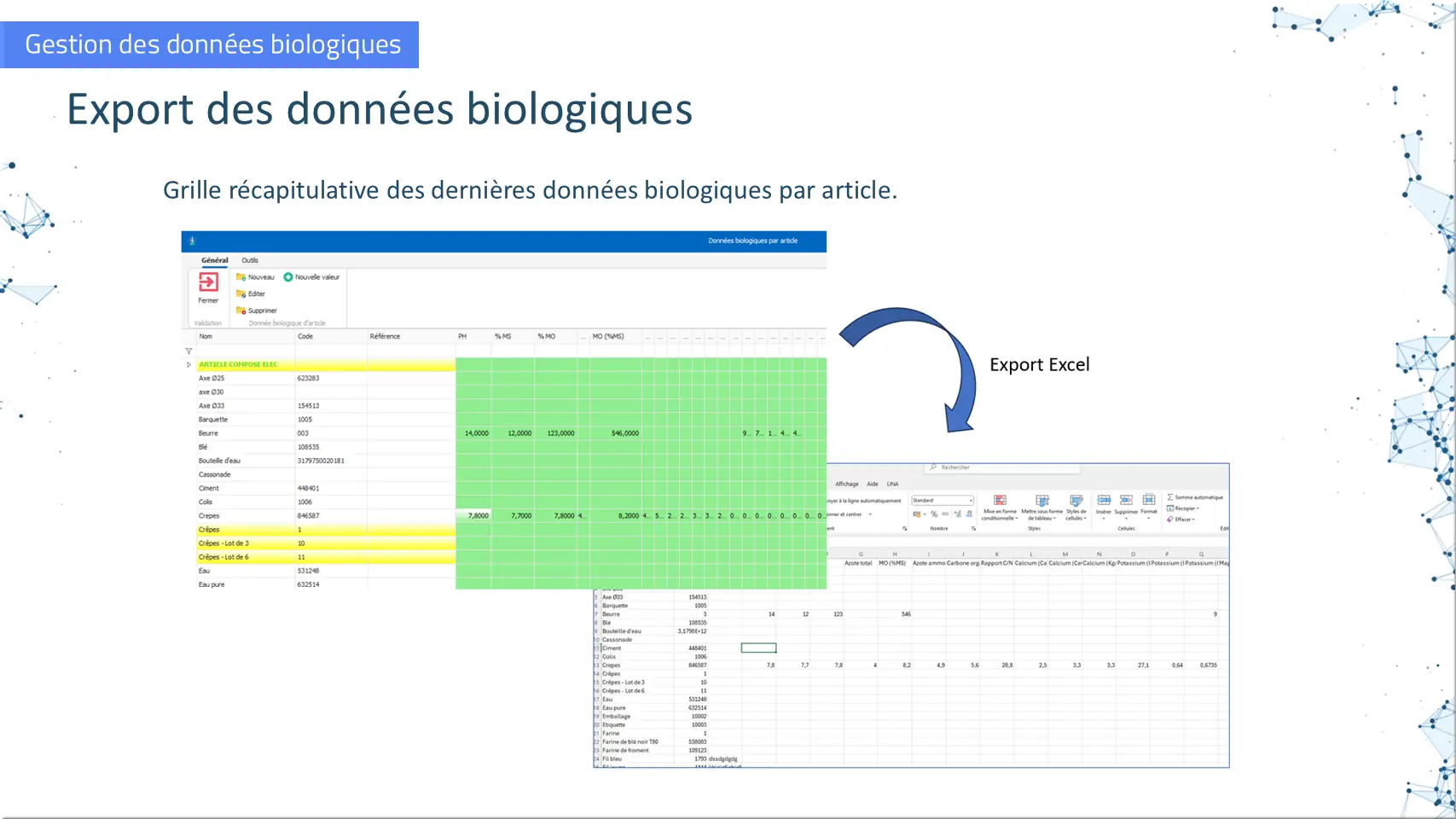The width and height of the screenshot is (1456, 819).
Task: Open the Styles de cellules dropdown
Action: point(1076,502)
